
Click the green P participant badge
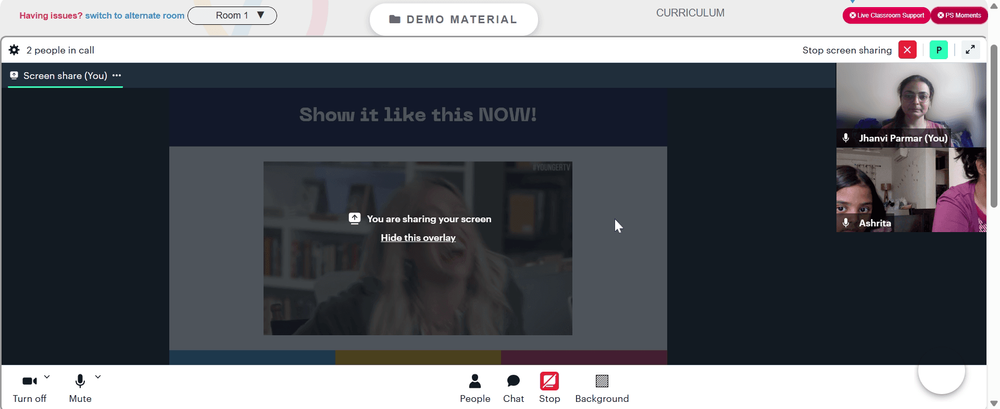coord(938,50)
